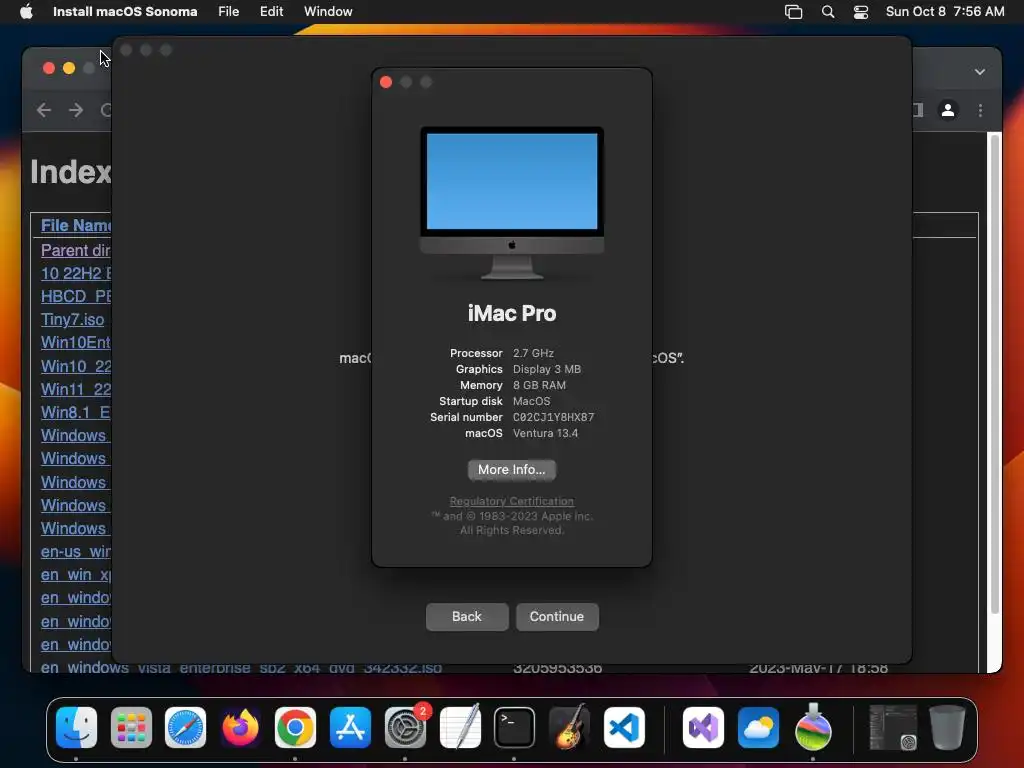
Task: Click the More Info... button
Action: pyautogui.click(x=511, y=470)
